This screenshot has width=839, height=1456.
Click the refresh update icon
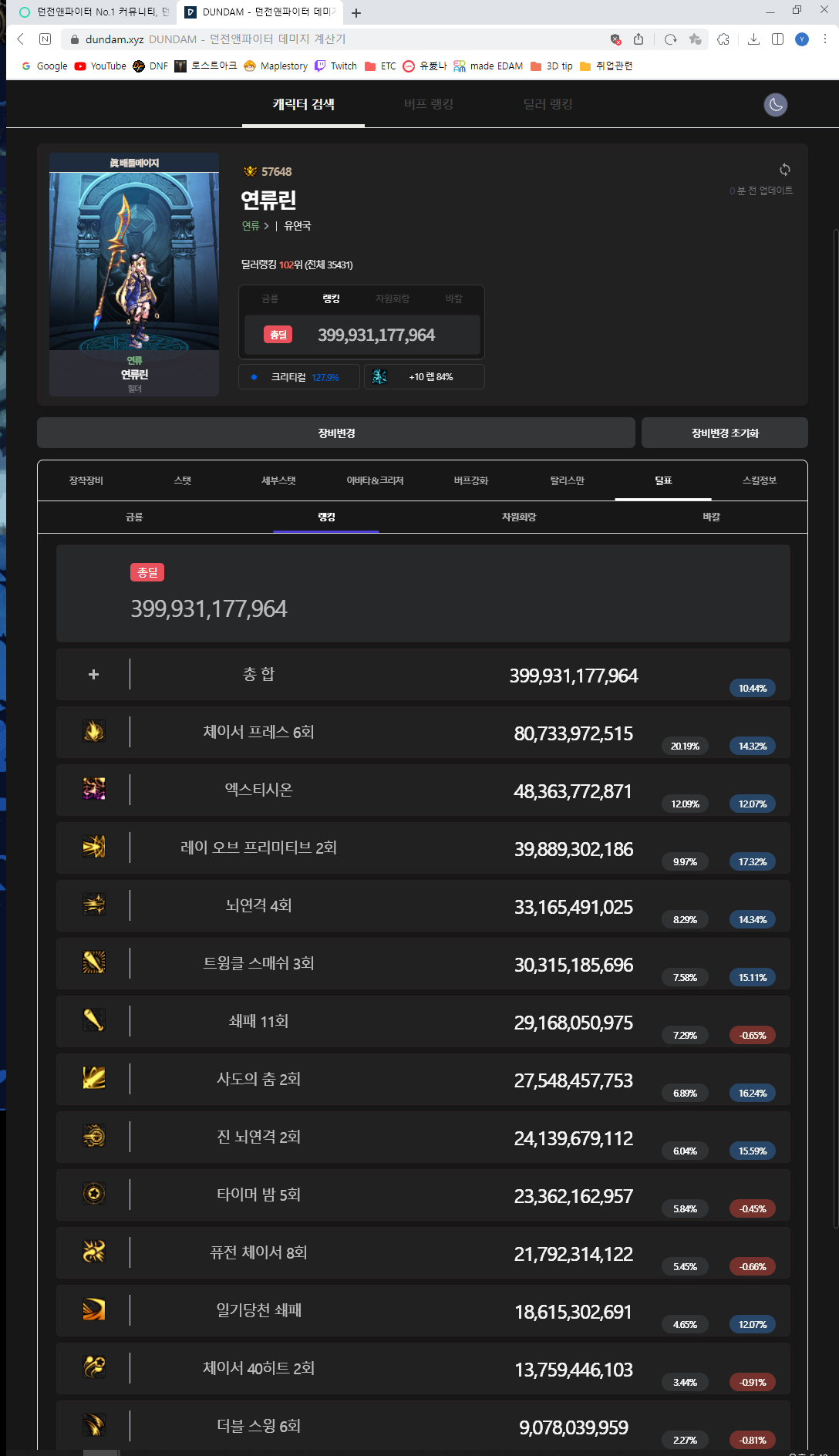pos(785,170)
